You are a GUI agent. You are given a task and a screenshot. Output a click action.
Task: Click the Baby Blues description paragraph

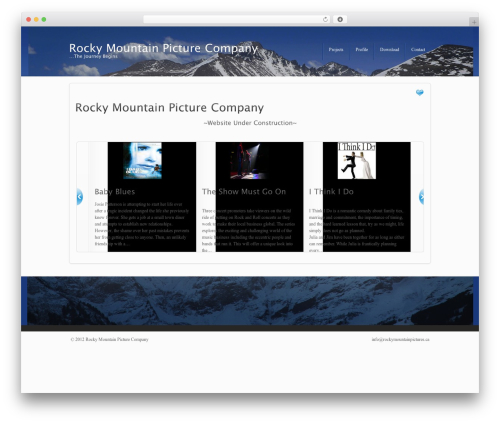(142, 224)
